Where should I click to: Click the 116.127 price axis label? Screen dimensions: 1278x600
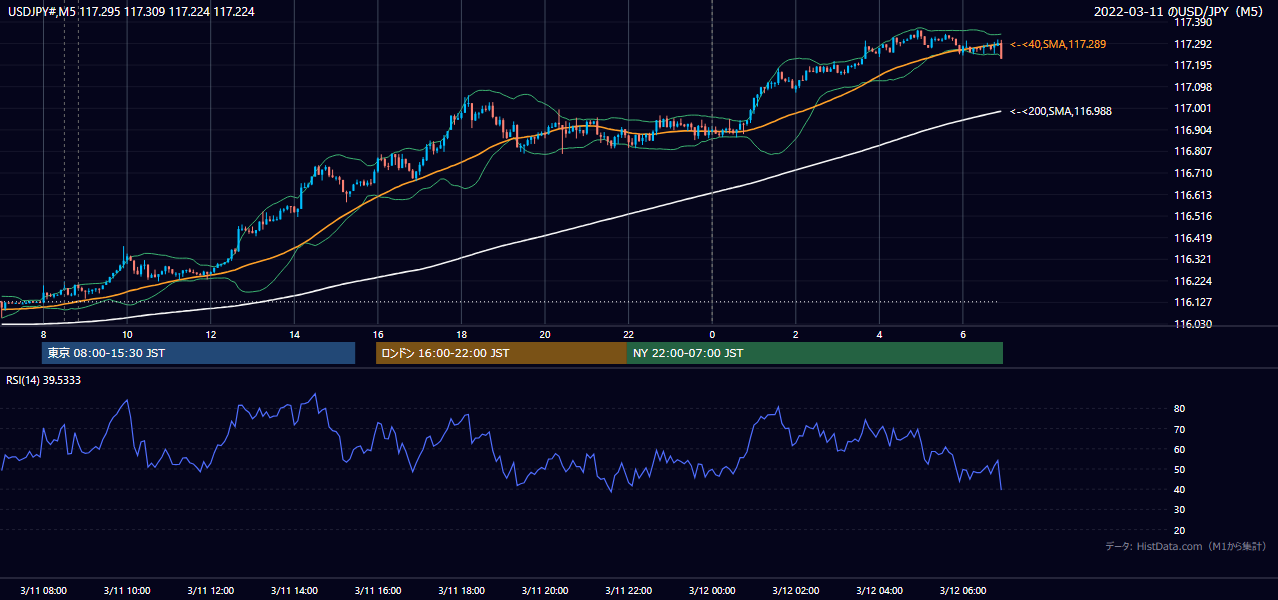(x=1192, y=302)
